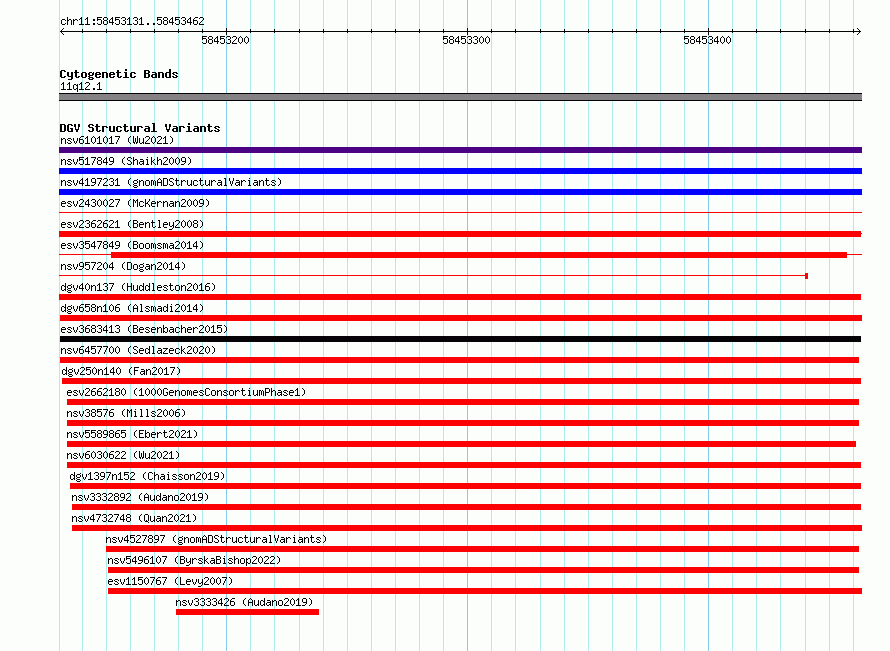Click the 11q12.1 band label
The height and width of the screenshot is (651, 890).
tap(81, 86)
